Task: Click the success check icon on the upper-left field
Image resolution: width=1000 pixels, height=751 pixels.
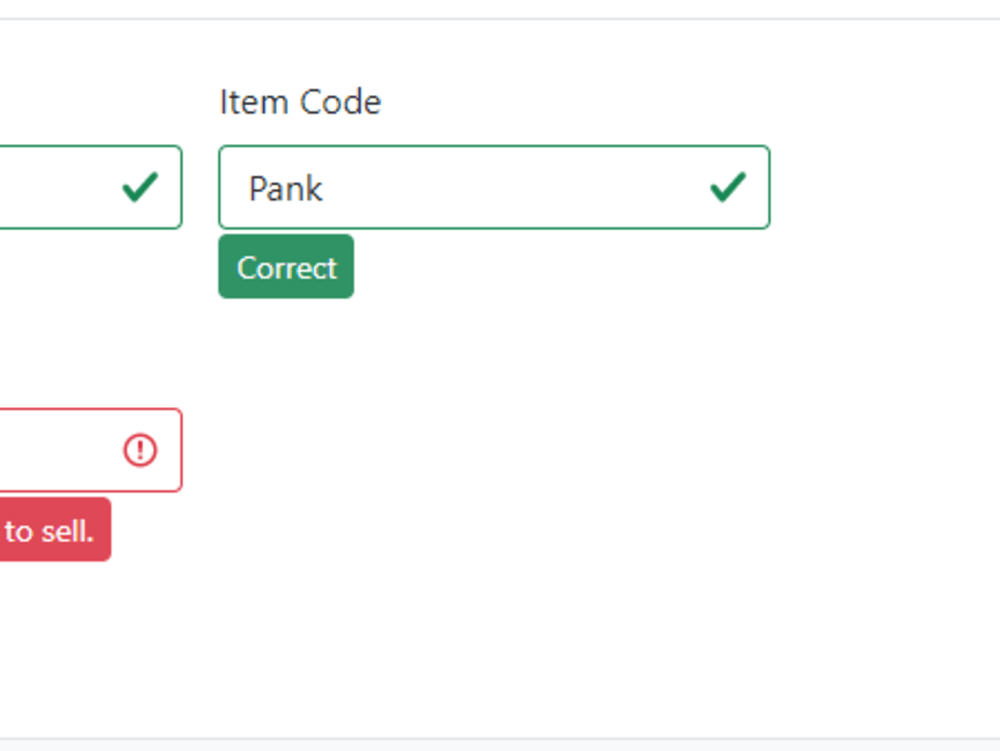Action: click(x=142, y=187)
